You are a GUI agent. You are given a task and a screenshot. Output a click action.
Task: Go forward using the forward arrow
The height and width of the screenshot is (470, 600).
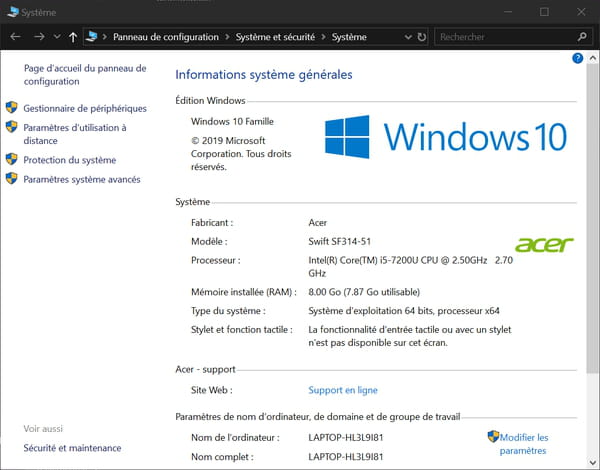(39, 37)
